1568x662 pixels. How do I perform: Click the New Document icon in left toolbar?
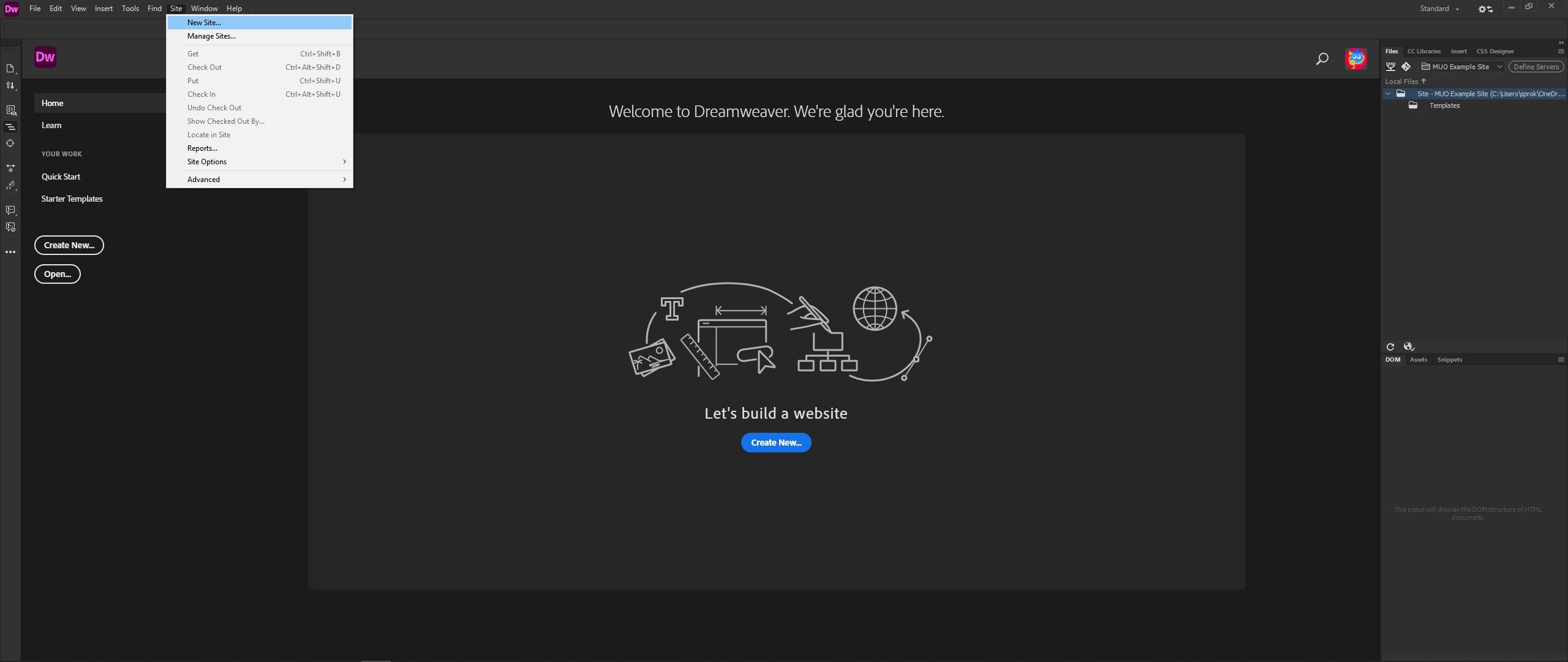point(10,69)
